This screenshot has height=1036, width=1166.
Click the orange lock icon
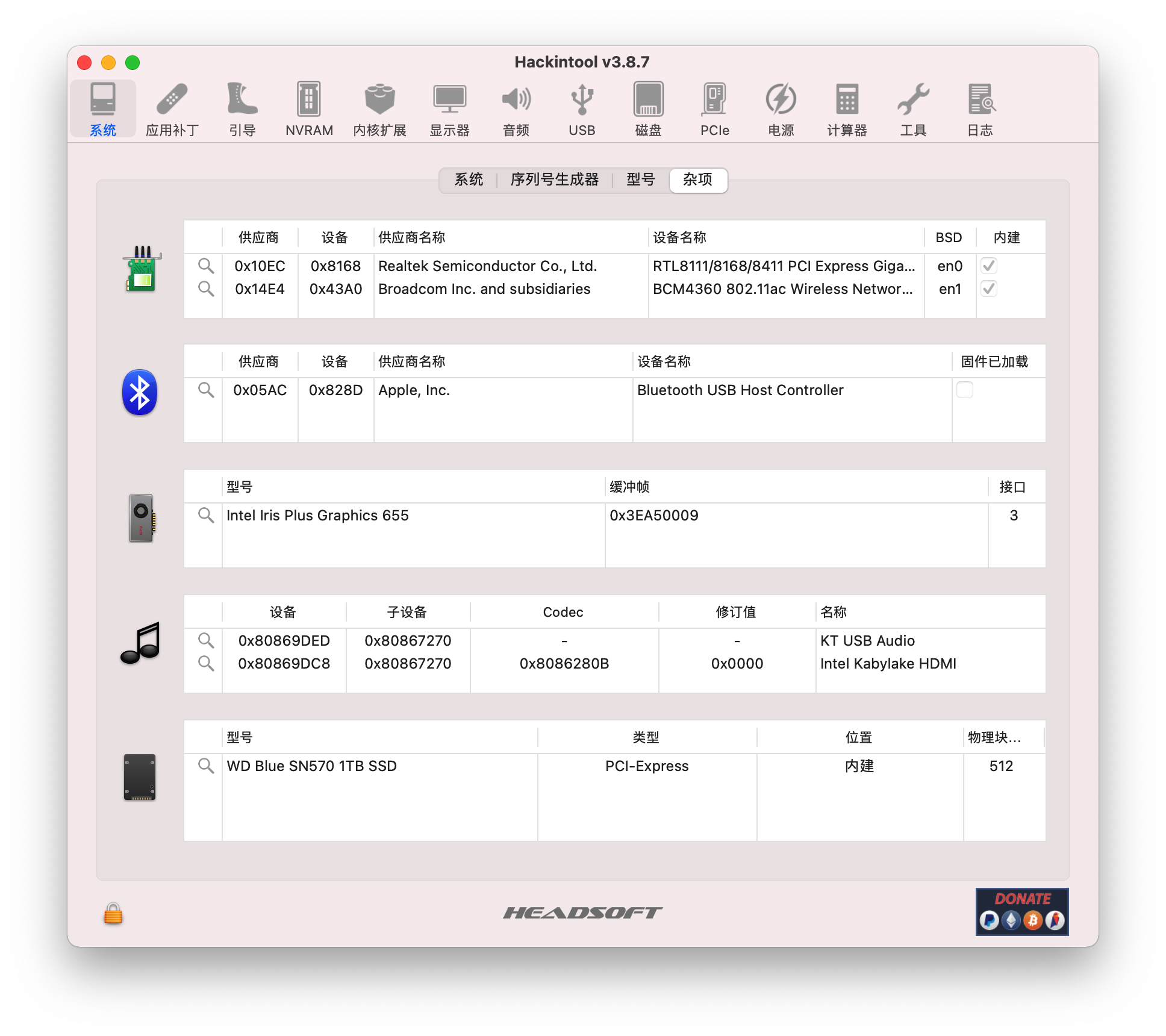tap(113, 913)
